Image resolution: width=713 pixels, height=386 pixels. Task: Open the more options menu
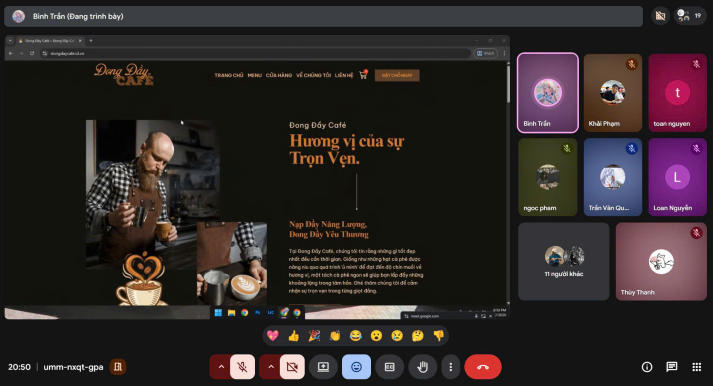tap(451, 367)
